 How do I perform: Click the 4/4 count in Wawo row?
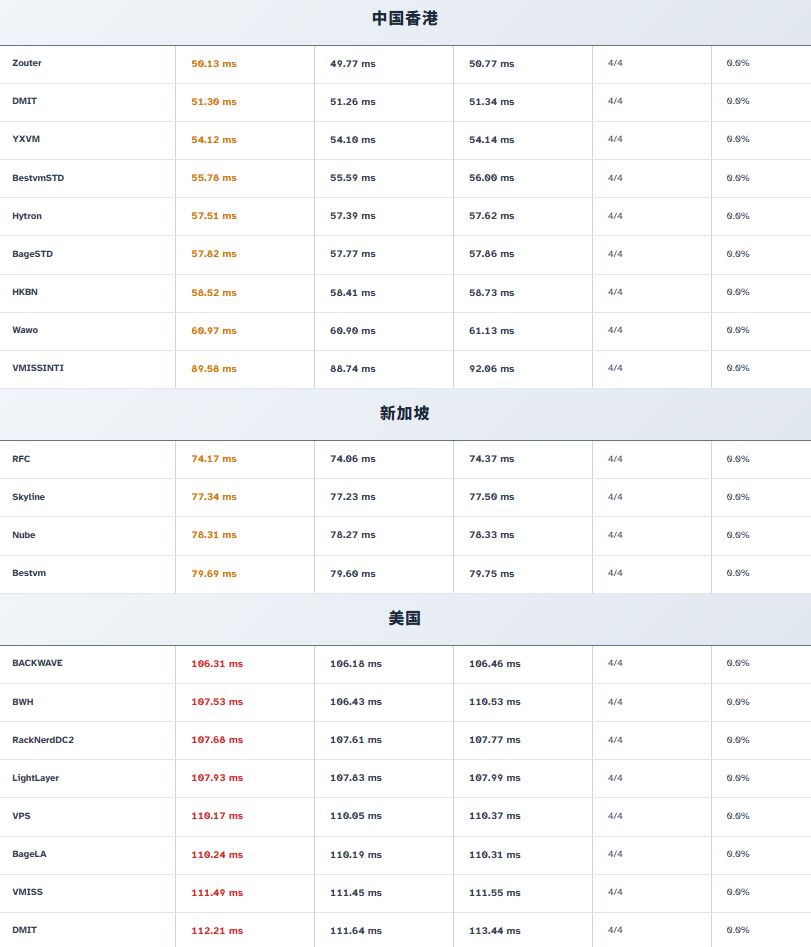[615, 330]
